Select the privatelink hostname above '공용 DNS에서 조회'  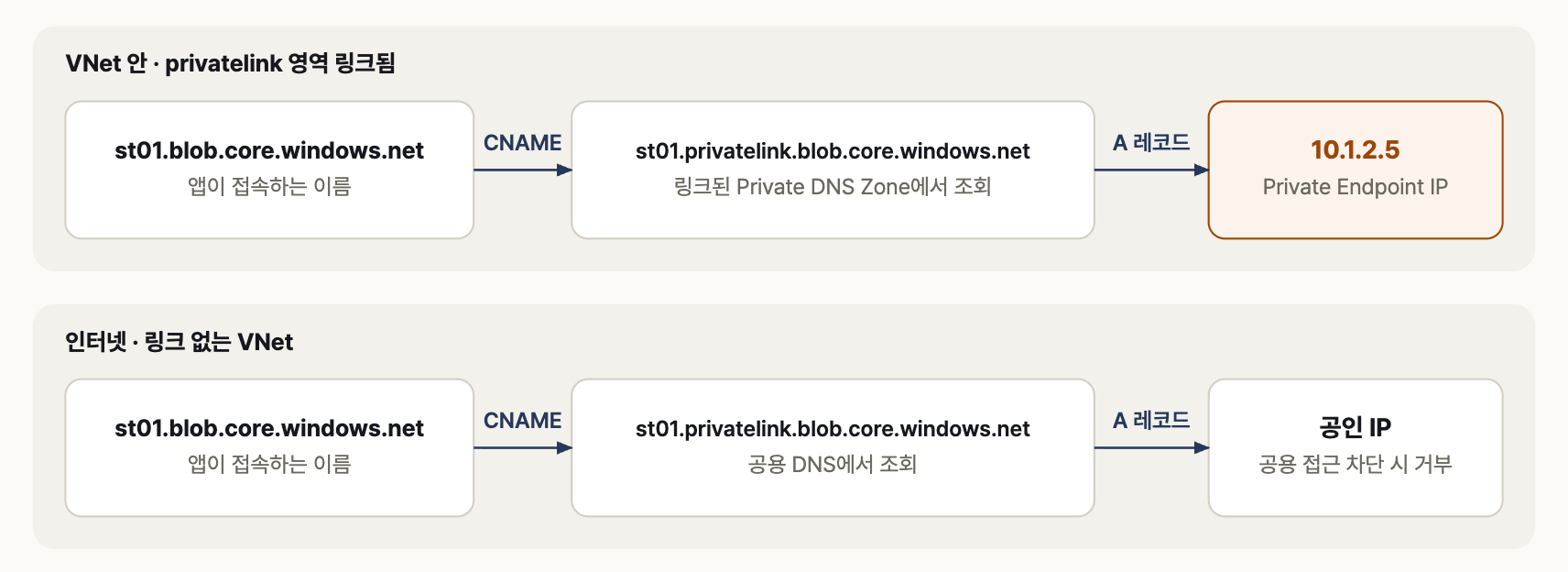coord(833,429)
